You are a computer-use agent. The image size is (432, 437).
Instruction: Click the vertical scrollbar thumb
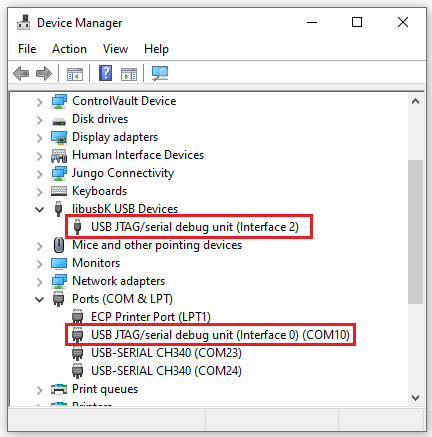coord(415,232)
